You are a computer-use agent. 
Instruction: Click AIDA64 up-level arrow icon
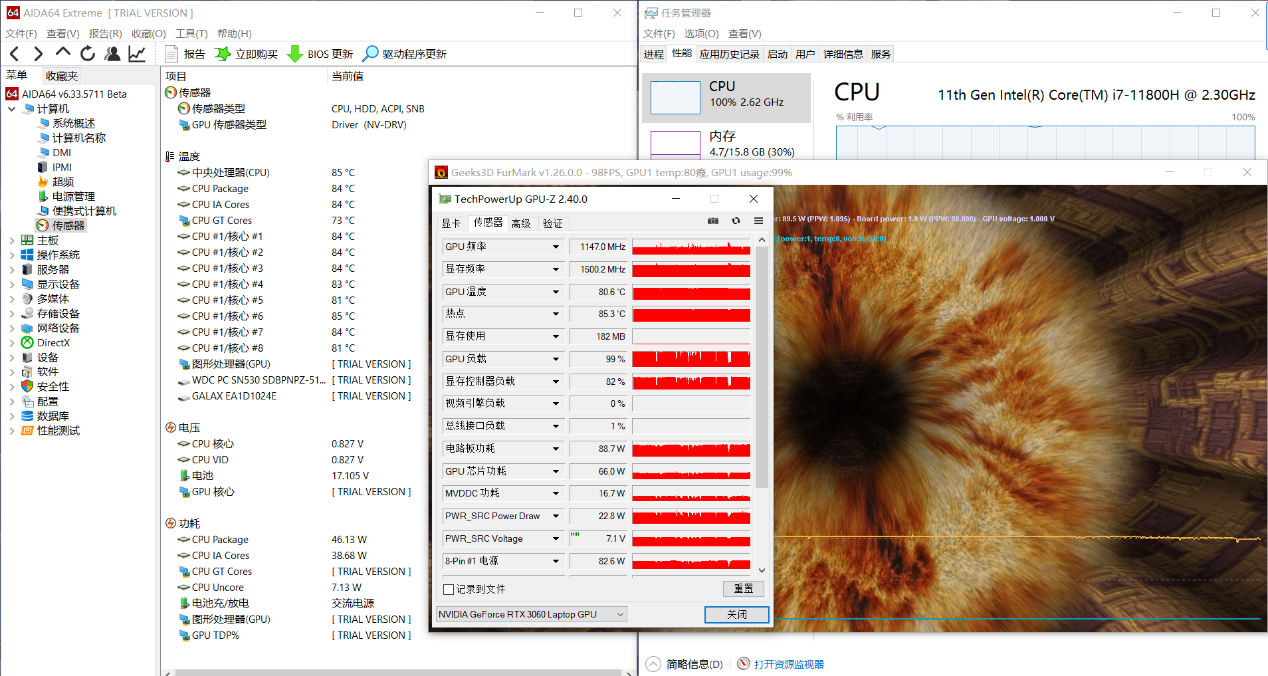pyautogui.click(x=63, y=53)
